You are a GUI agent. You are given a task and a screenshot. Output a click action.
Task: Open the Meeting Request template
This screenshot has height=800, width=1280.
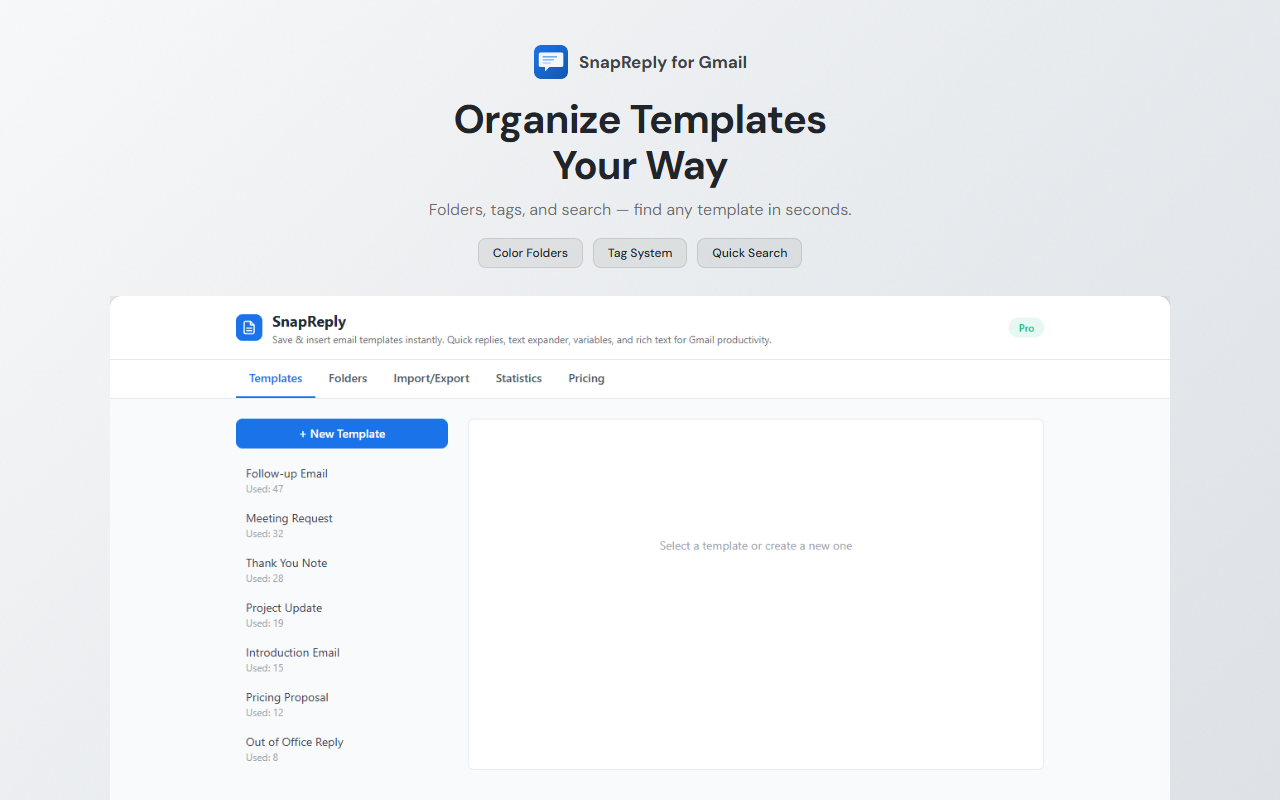coord(342,525)
